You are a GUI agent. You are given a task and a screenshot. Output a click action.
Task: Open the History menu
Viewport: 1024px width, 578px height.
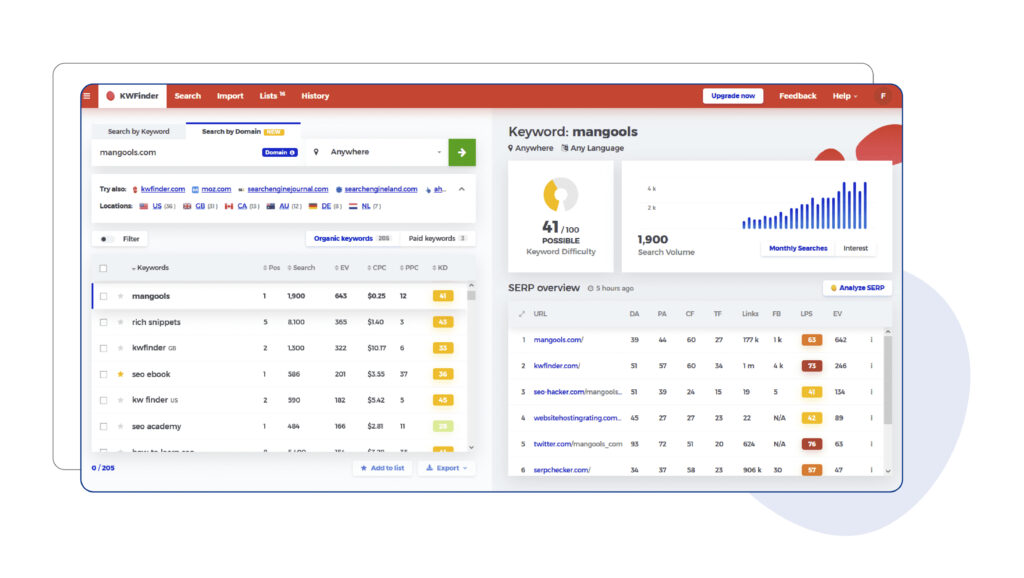tap(315, 96)
